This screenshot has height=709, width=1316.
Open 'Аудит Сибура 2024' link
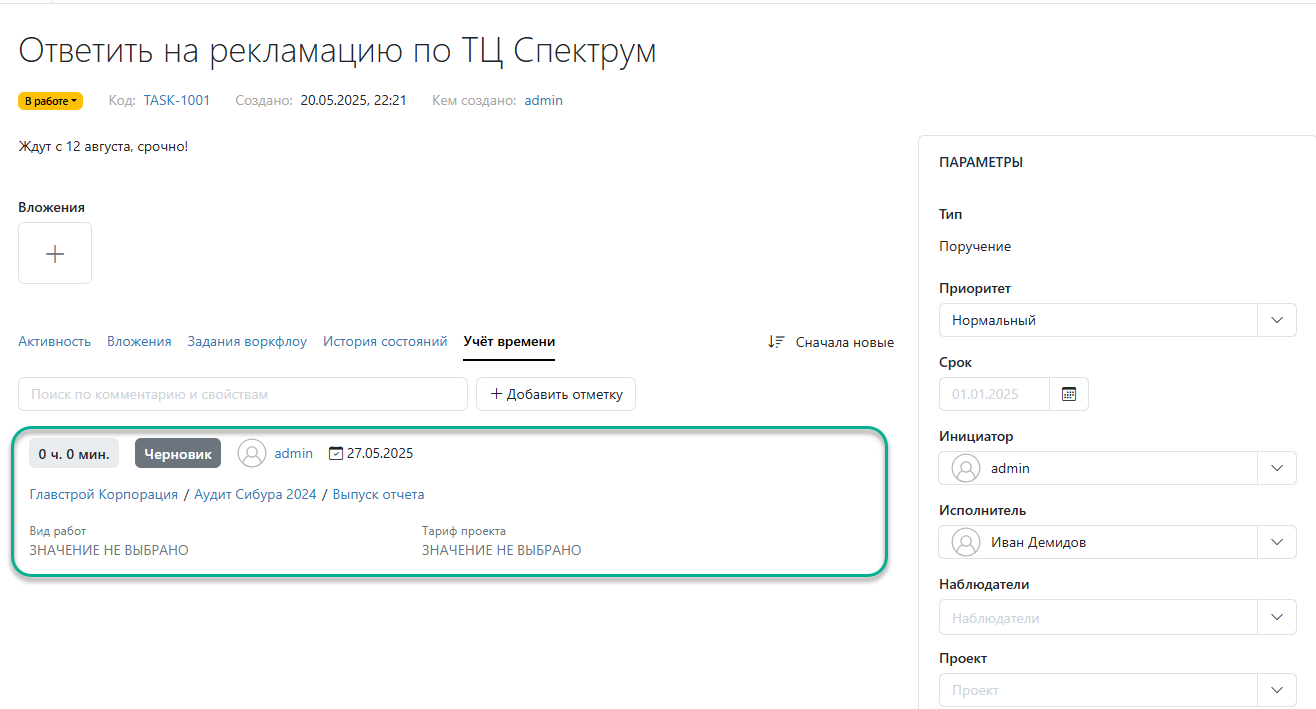[255, 494]
